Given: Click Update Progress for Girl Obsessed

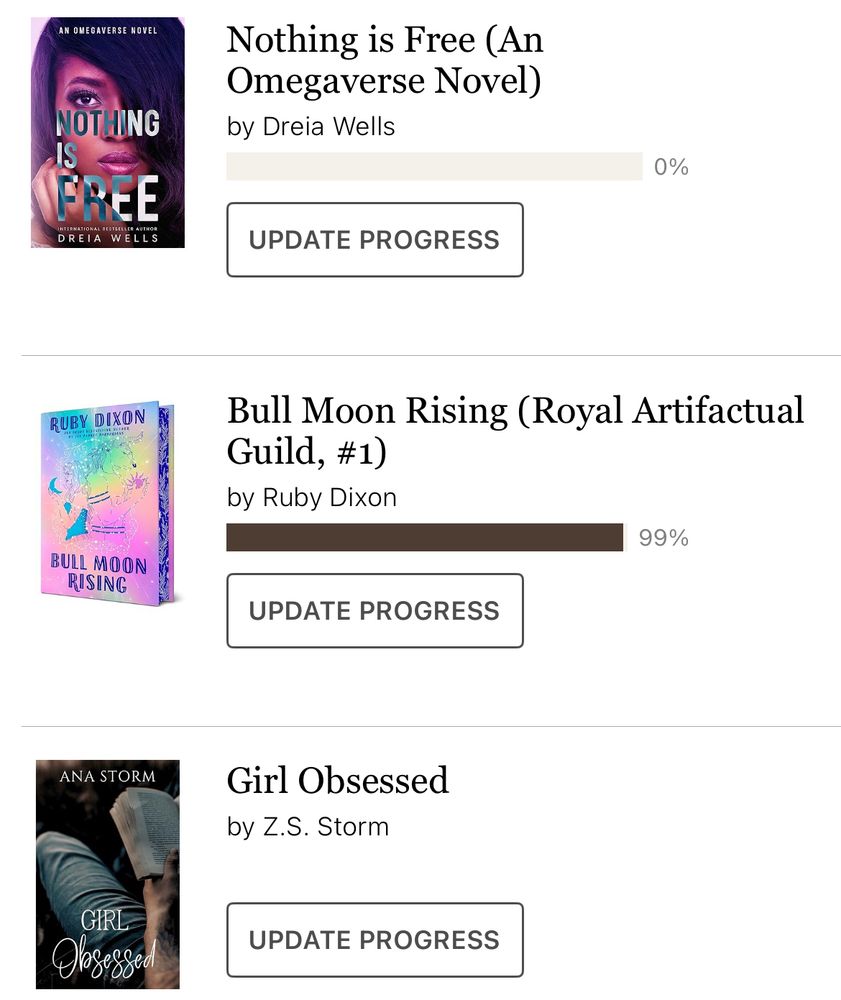Looking at the screenshot, I should pos(375,940).
